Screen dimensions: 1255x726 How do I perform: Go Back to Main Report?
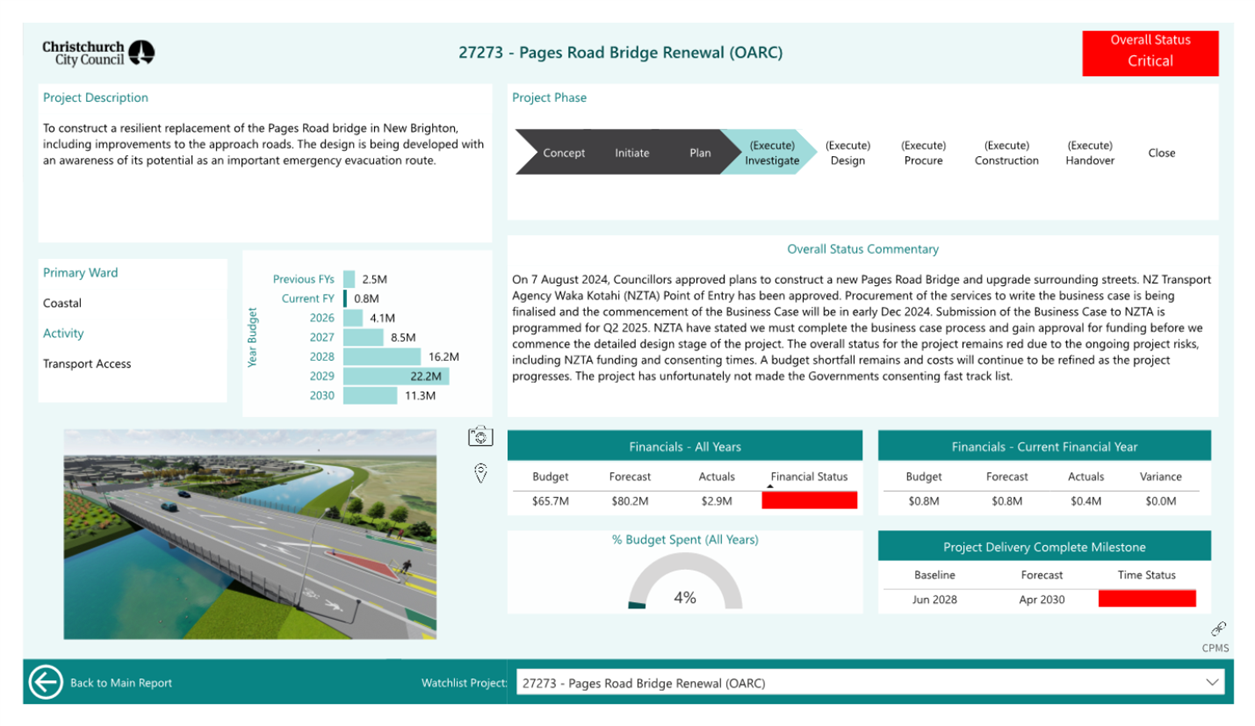121,683
